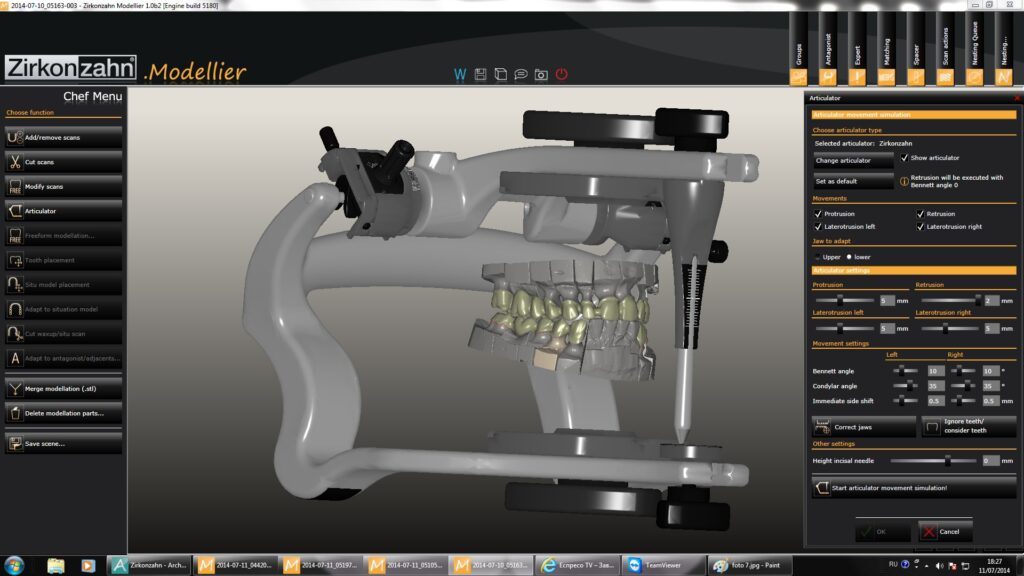Click the Modify scans FREE icon
The image size is (1024, 576).
point(15,186)
